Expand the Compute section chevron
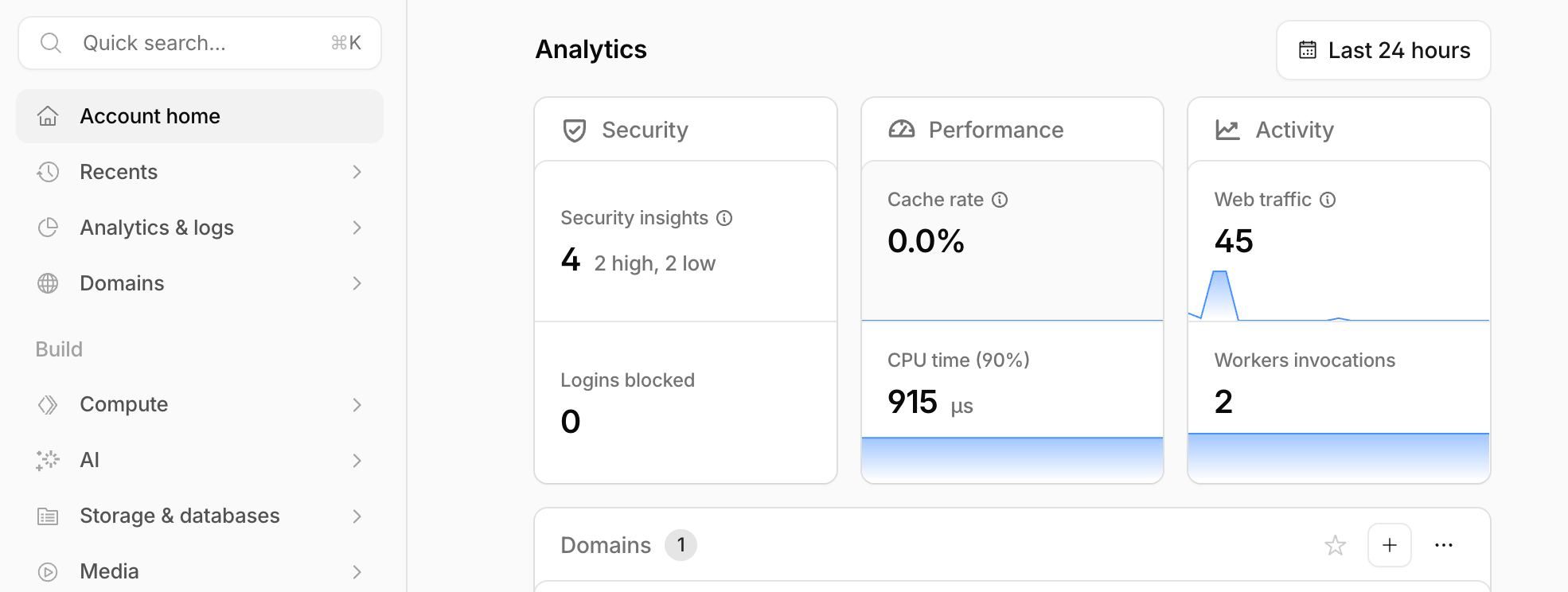This screenshot has width=1568, height=592. (x=357, y=405)
